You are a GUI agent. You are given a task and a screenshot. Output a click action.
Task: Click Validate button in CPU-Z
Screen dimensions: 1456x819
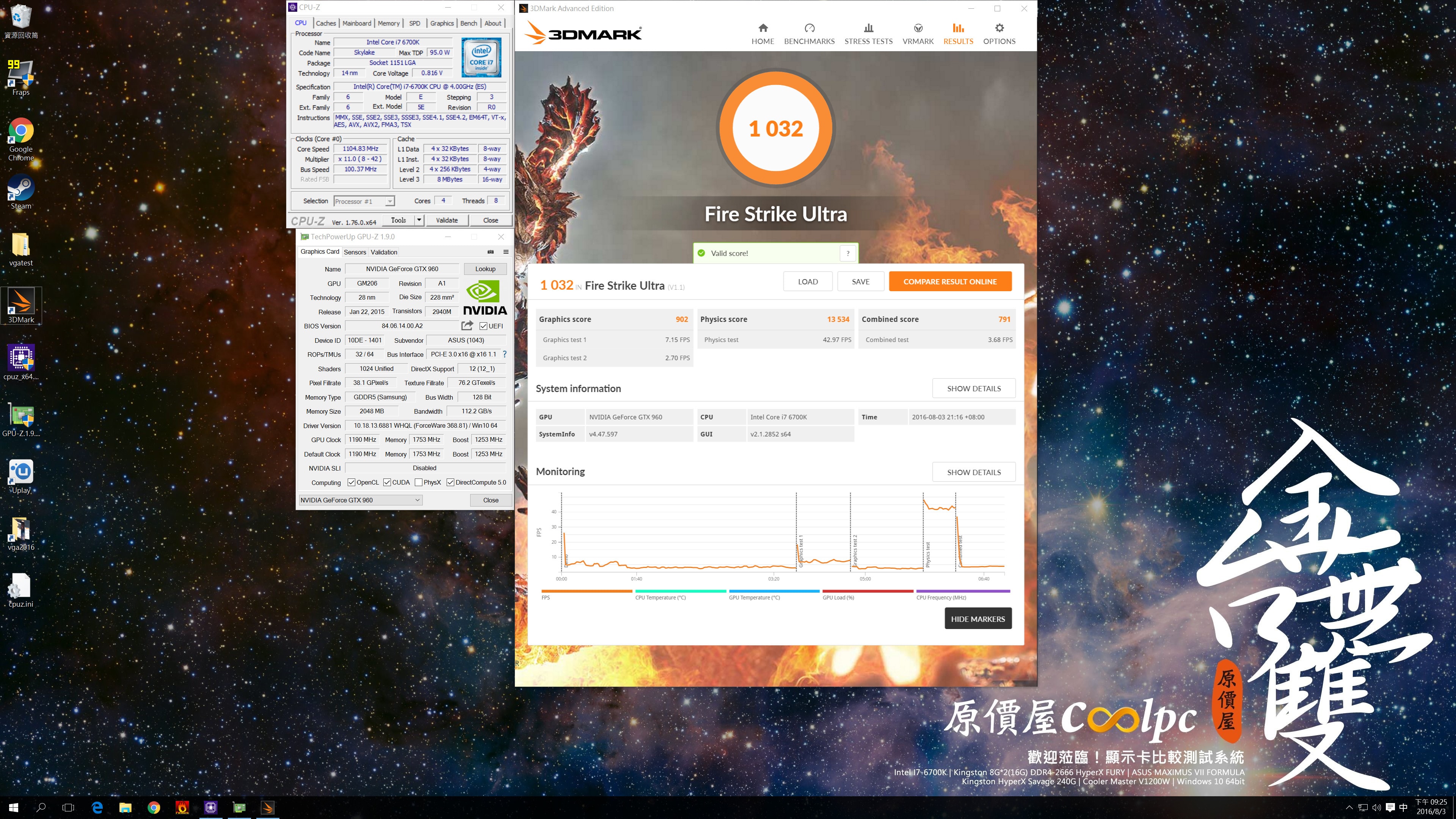[x=447, y=220]
